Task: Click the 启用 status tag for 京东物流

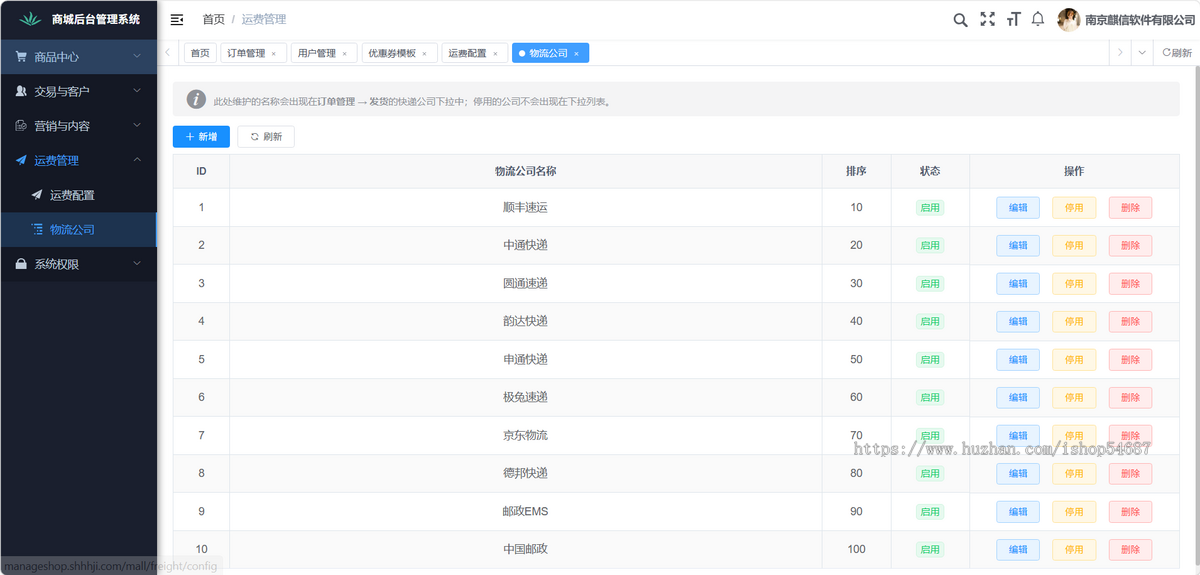Action: point(930,435)
